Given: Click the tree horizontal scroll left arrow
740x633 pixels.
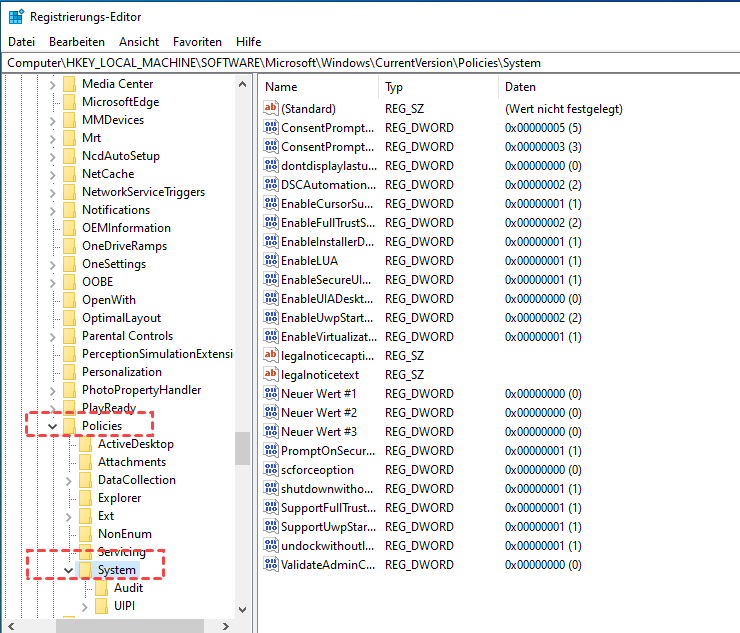Looking at the screenshot, I should pos(11,626).
